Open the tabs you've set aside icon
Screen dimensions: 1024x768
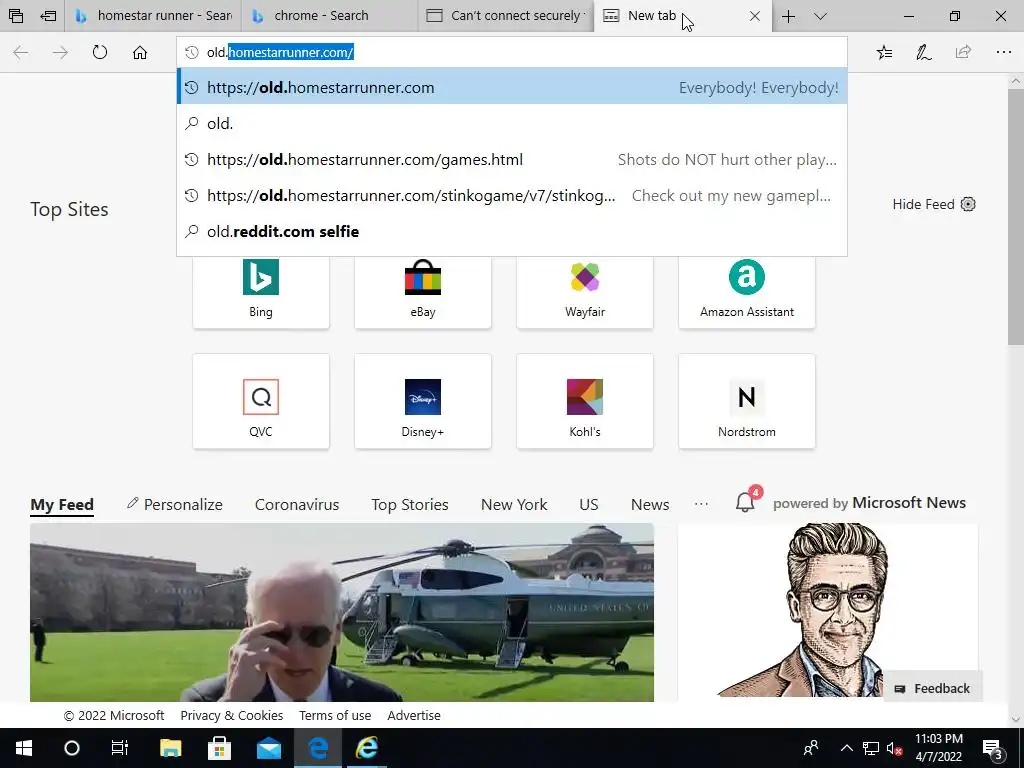16,16
